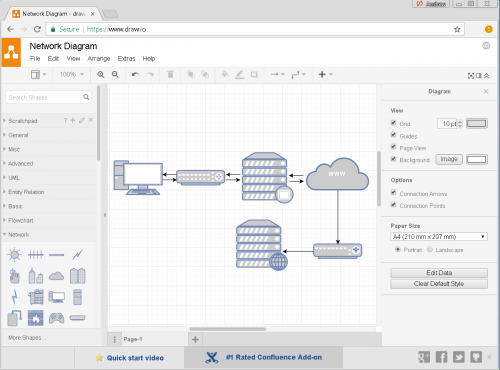Open the zoom 100% dropdown
500x370 pixels.
coord(72,74)
